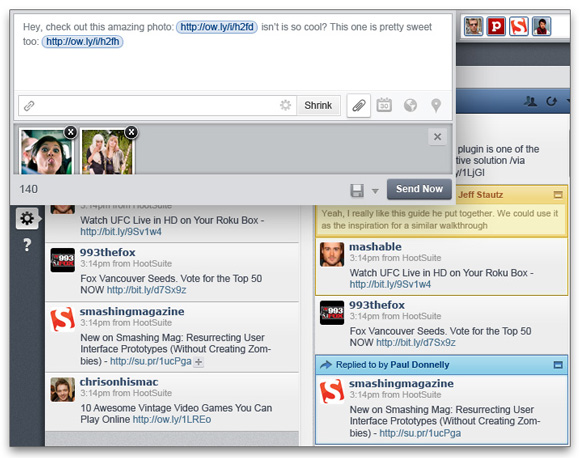Open http://ow.ly/1LREo link
Screen dimensions: 580x458
click(172, 420)
